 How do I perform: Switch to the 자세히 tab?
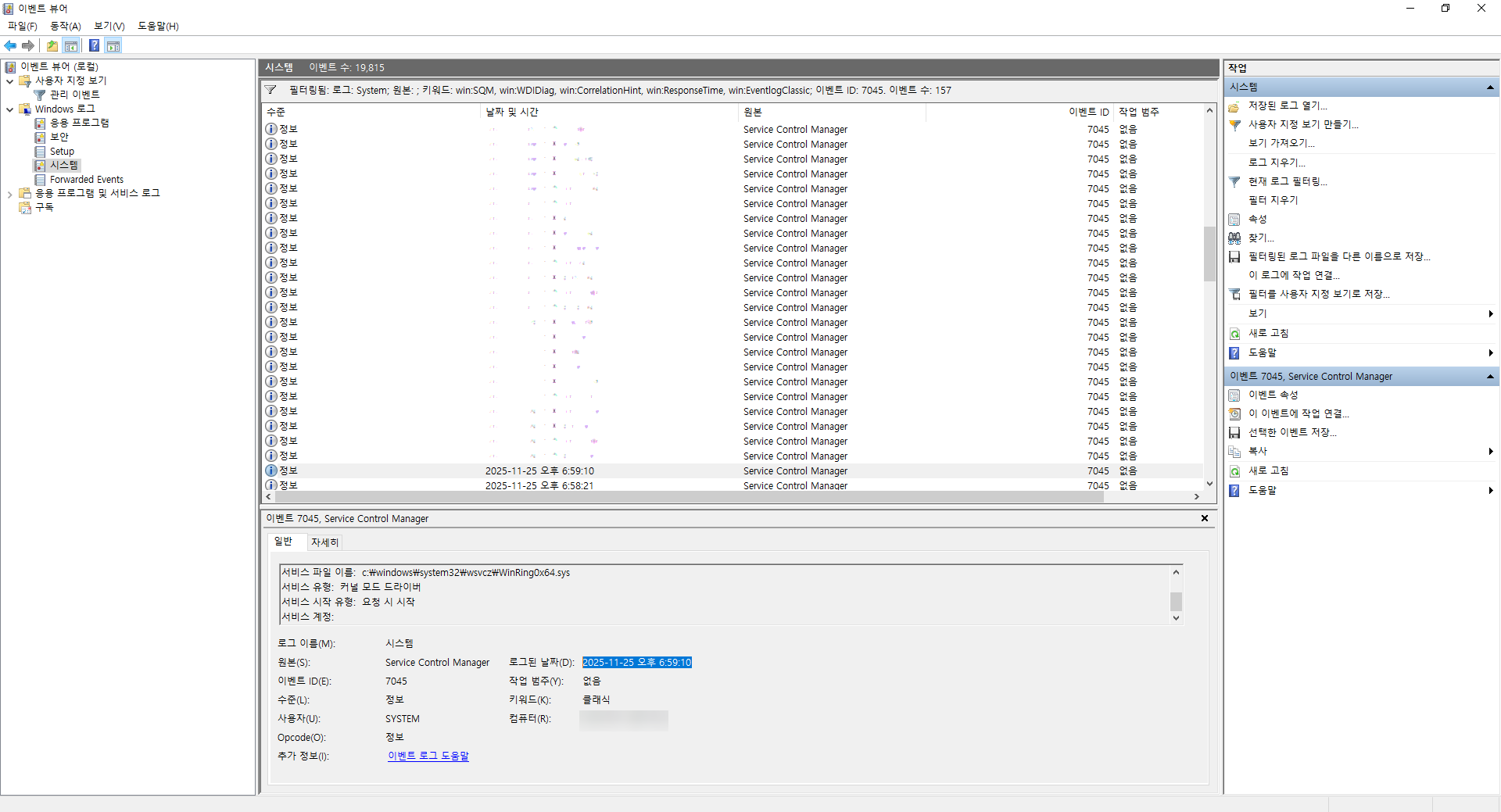coord(324,542)
